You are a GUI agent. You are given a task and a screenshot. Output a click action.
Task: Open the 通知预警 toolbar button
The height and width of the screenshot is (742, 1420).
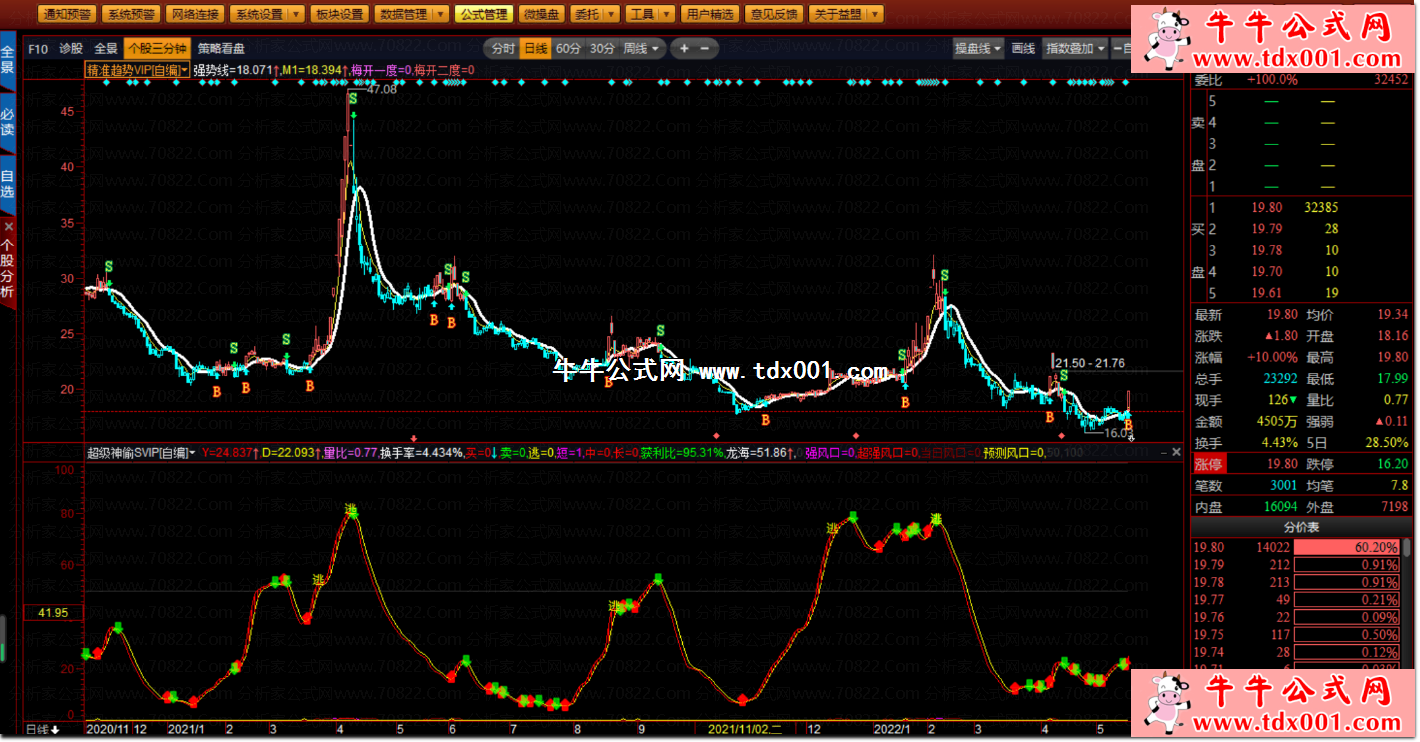(67, 14)
